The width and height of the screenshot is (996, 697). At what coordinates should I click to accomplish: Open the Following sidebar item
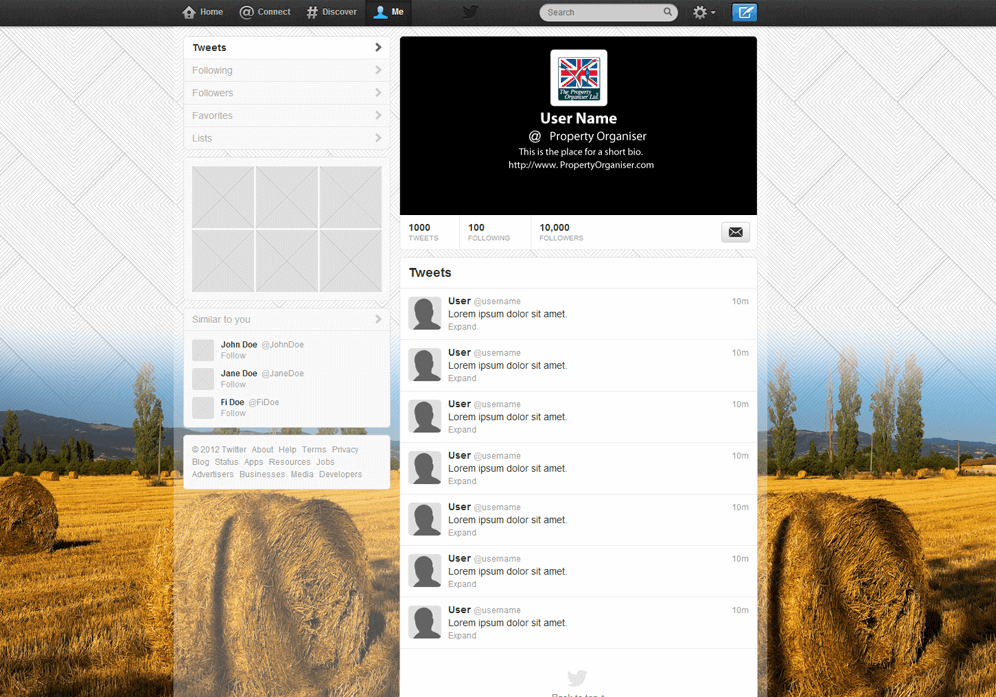pyautogui.click(x=286, y=71)
